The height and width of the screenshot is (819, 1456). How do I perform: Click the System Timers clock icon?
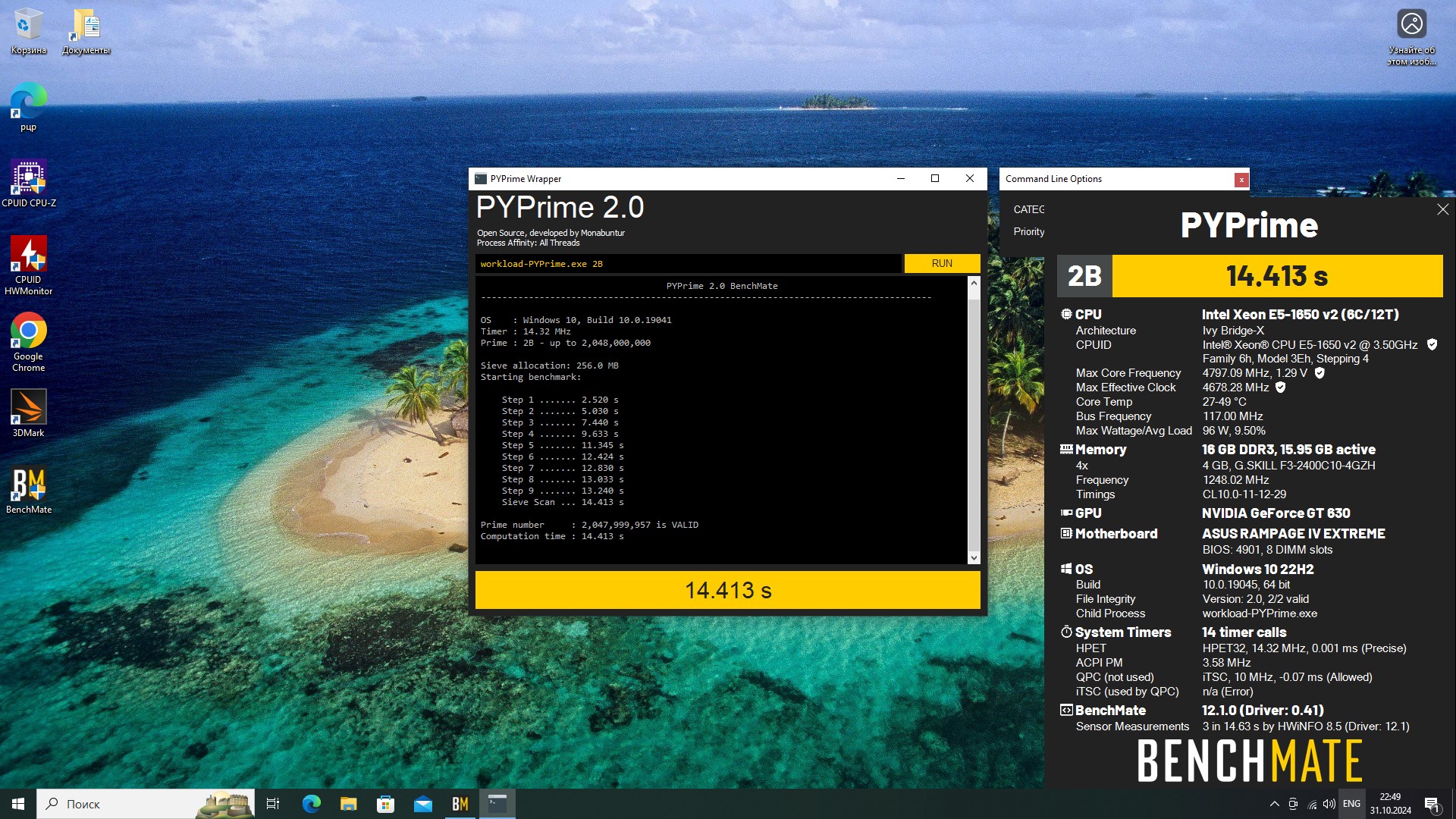pyautogui.click(x=1066, y=632)
